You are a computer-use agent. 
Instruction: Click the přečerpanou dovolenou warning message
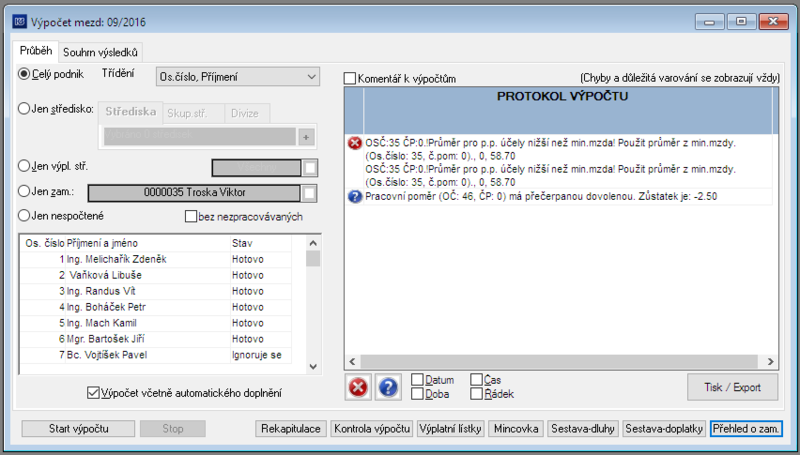pos(541,196)
